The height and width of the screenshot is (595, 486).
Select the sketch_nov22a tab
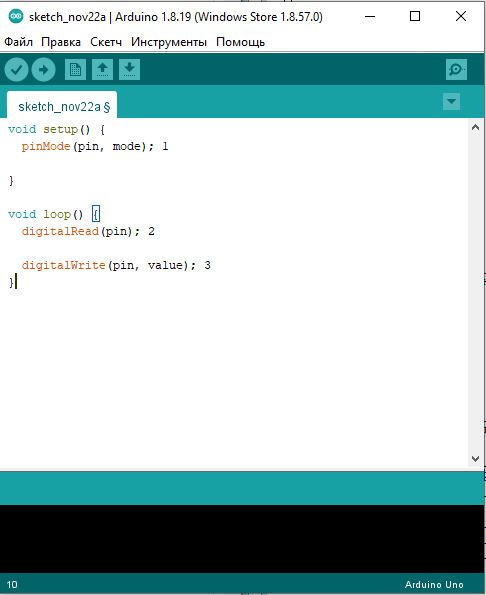(62, 105)
